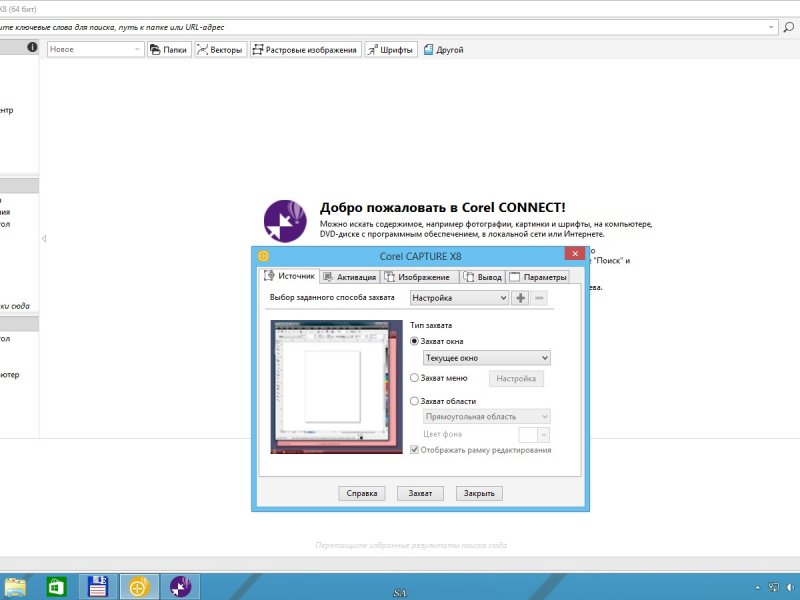
Task: Select the Захват окна radio button
Action: click(415, 341)
